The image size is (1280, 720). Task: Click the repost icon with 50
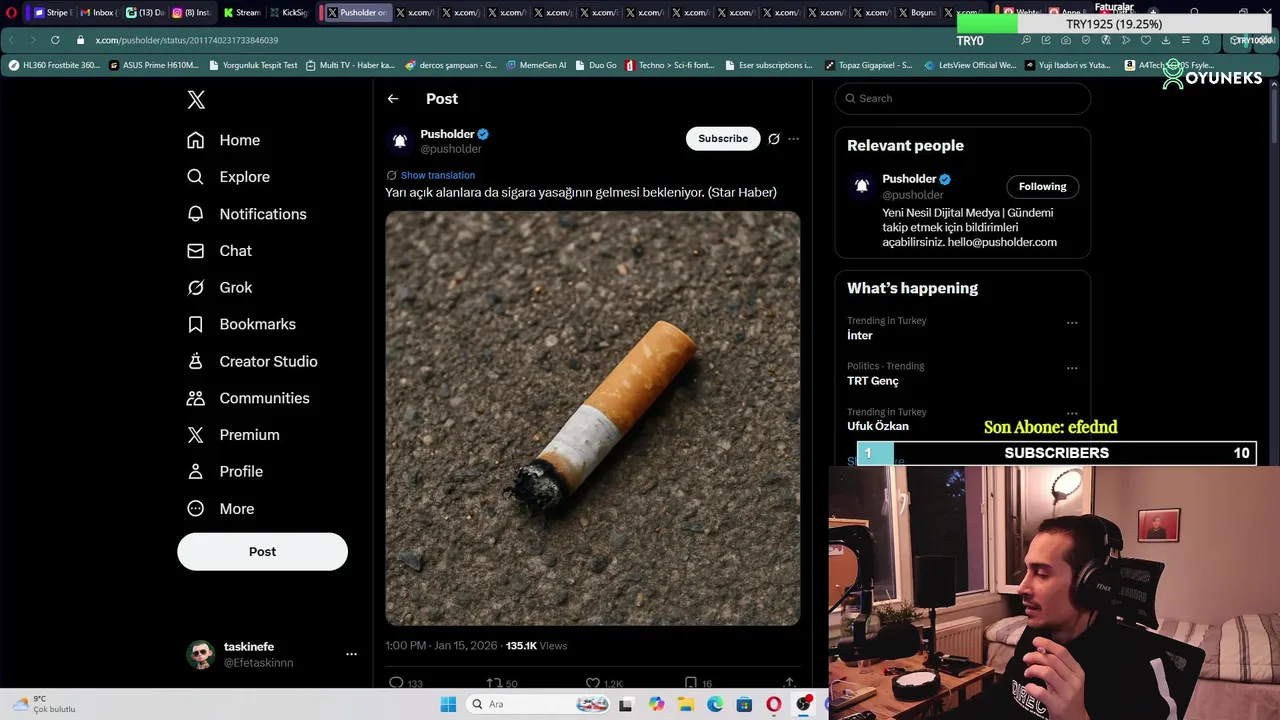493,683
